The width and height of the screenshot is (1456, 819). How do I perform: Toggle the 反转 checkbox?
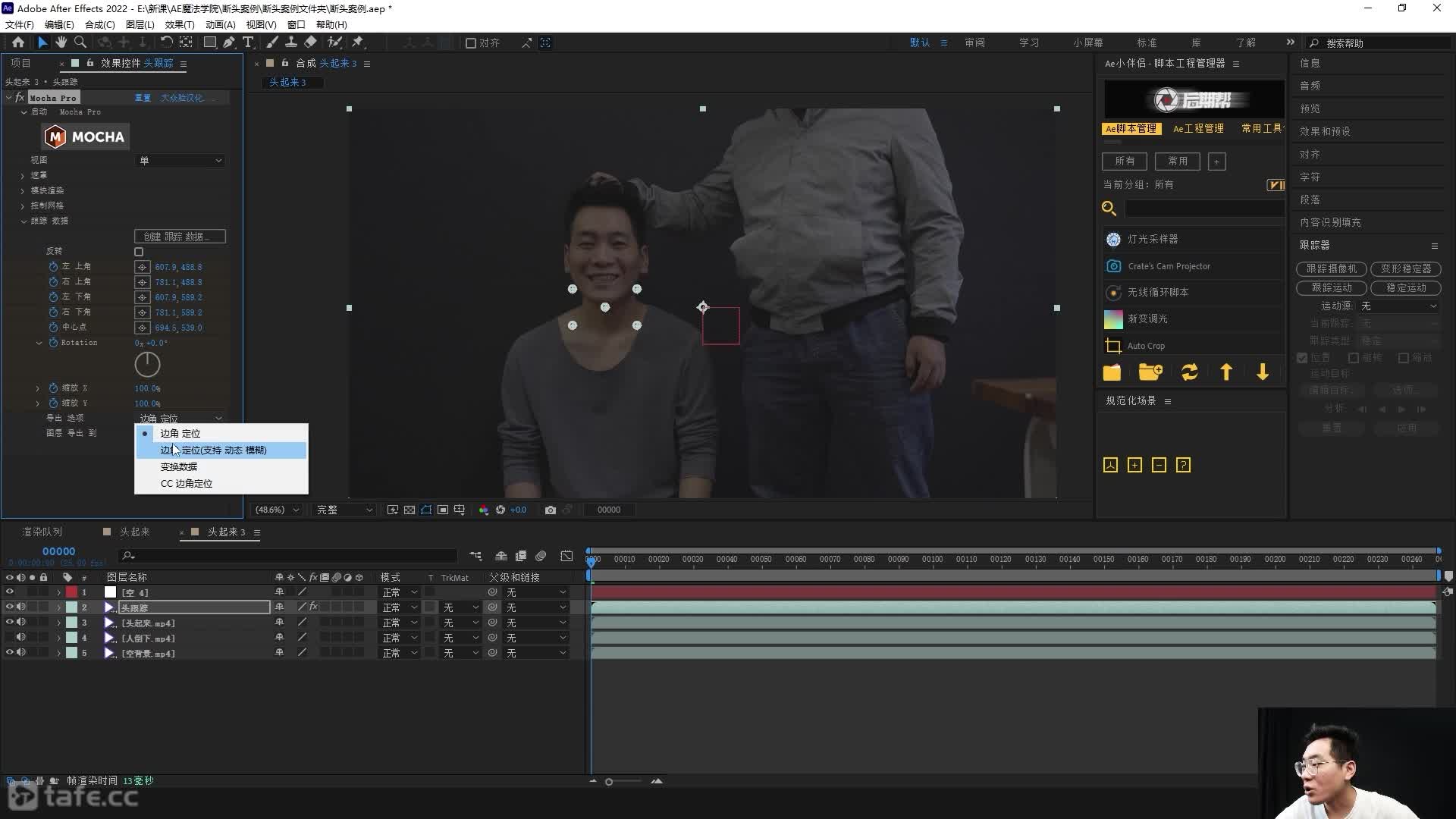point(139,252)
